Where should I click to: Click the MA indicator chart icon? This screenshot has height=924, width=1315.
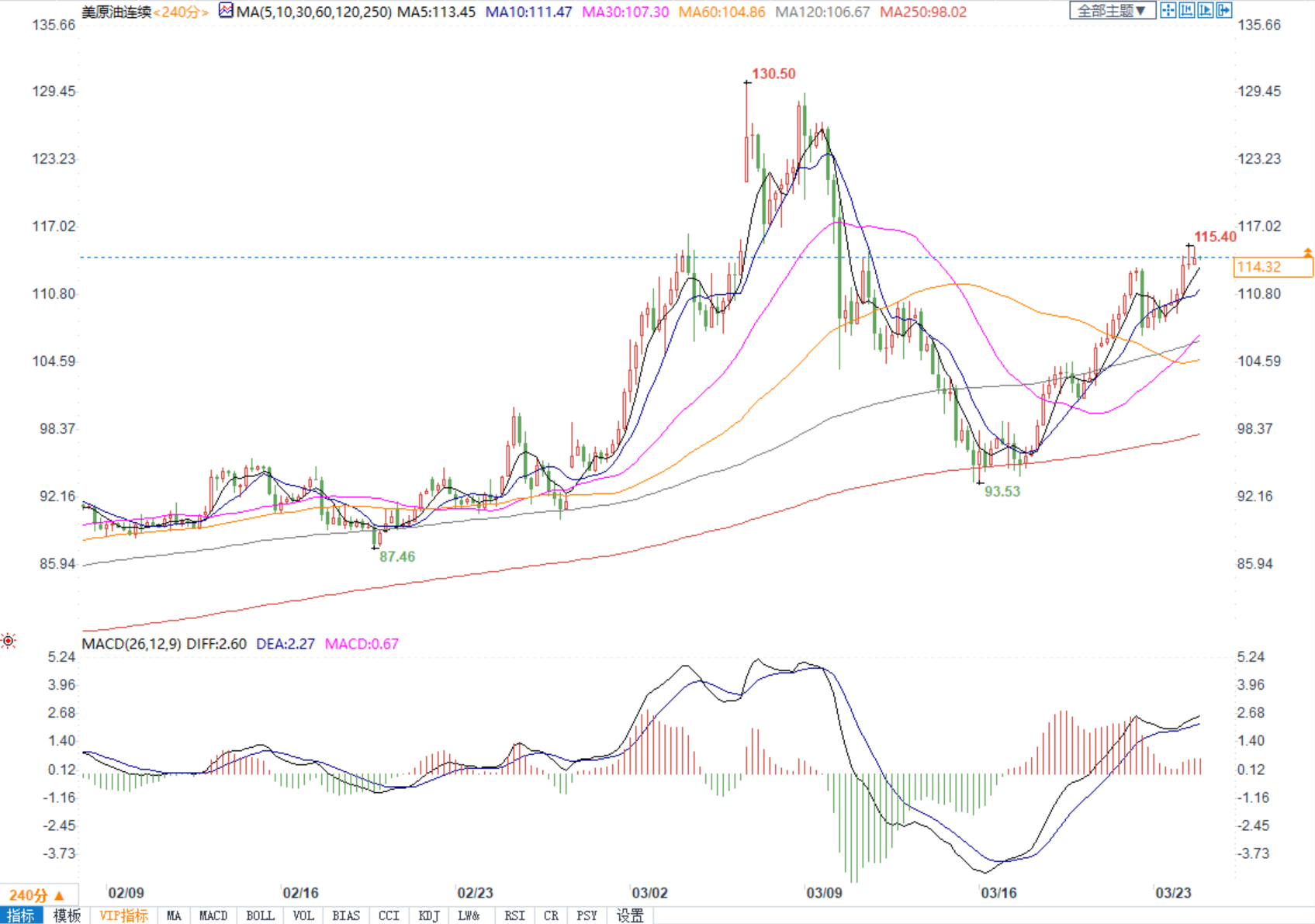click(226, 11)
